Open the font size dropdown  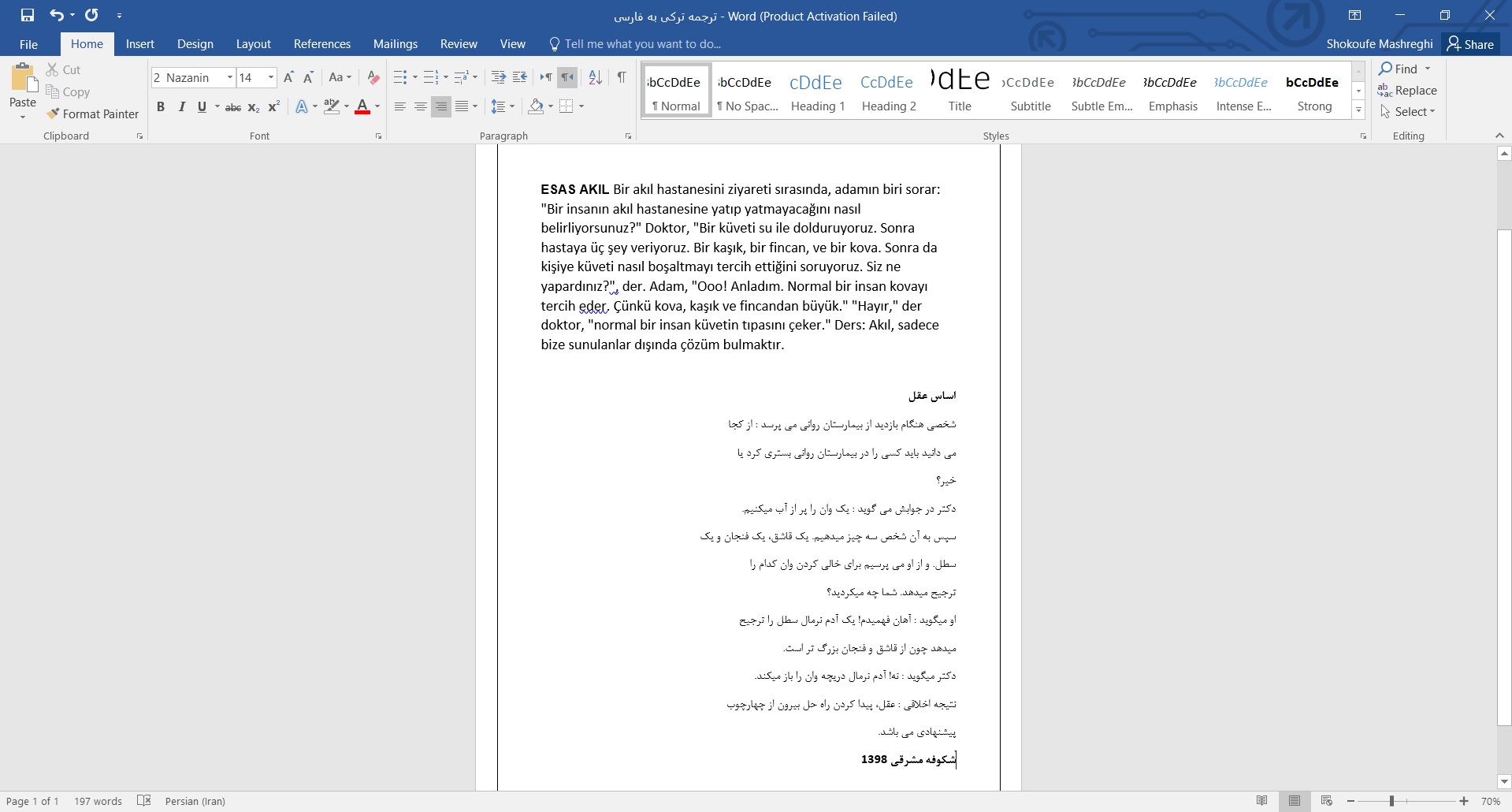tap(271, 77)
